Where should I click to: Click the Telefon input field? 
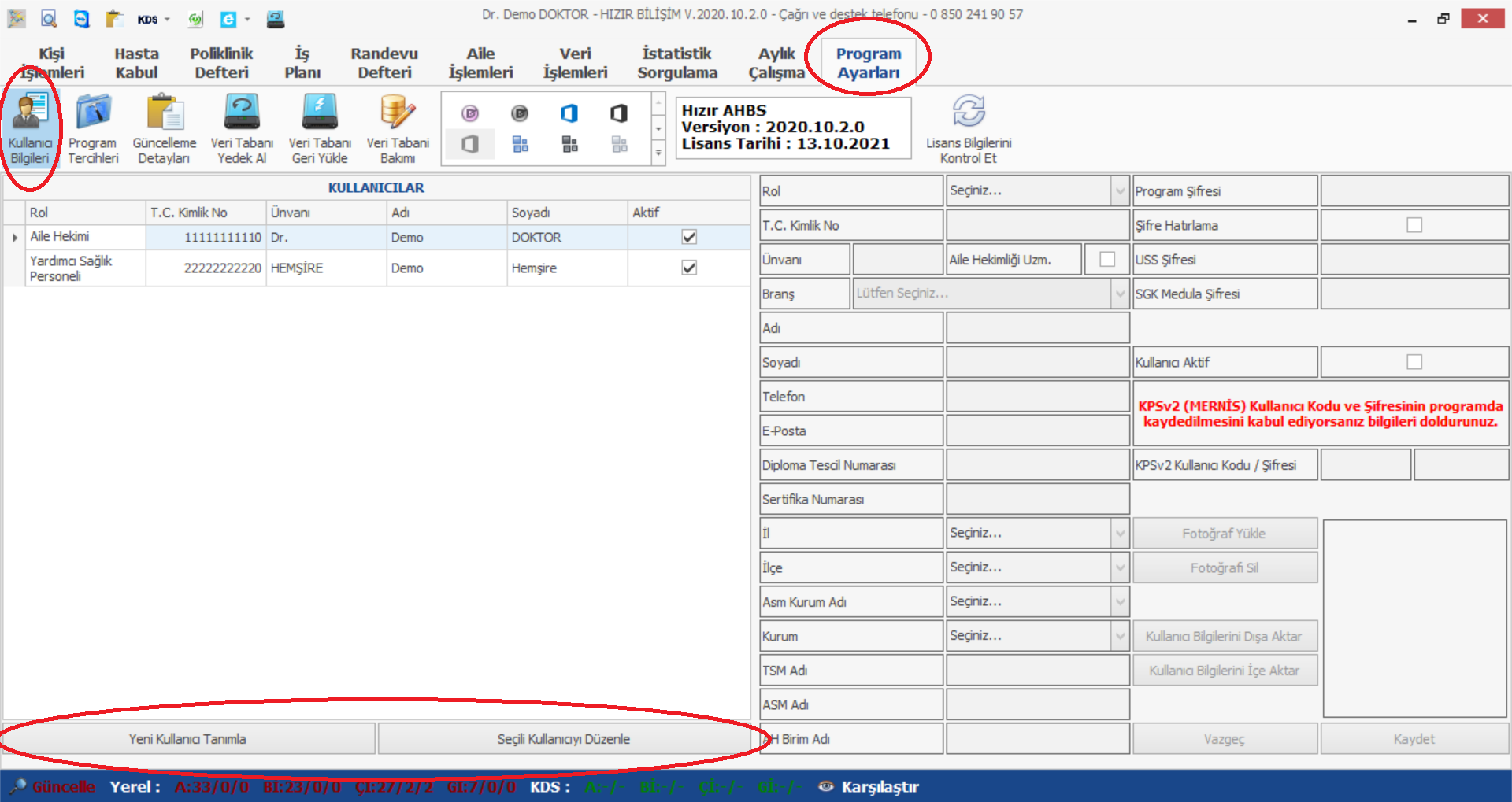click(x=1037, y=397)
